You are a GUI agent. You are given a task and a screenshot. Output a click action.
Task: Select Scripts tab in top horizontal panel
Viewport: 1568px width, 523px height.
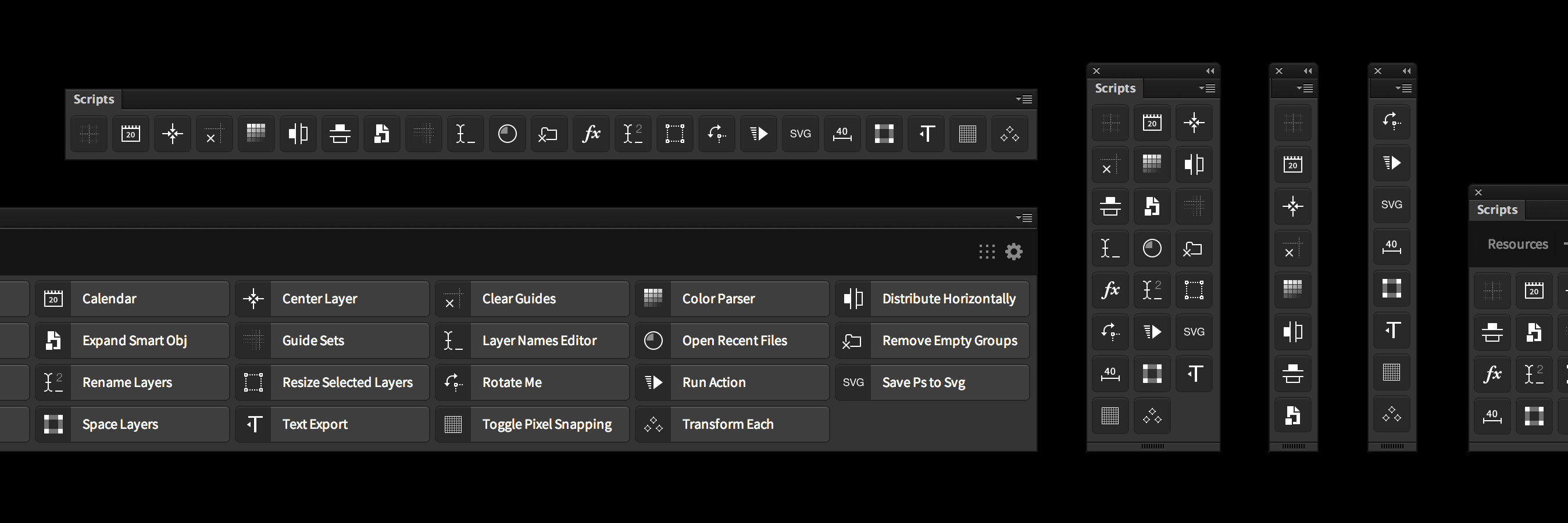pos(94,99)
